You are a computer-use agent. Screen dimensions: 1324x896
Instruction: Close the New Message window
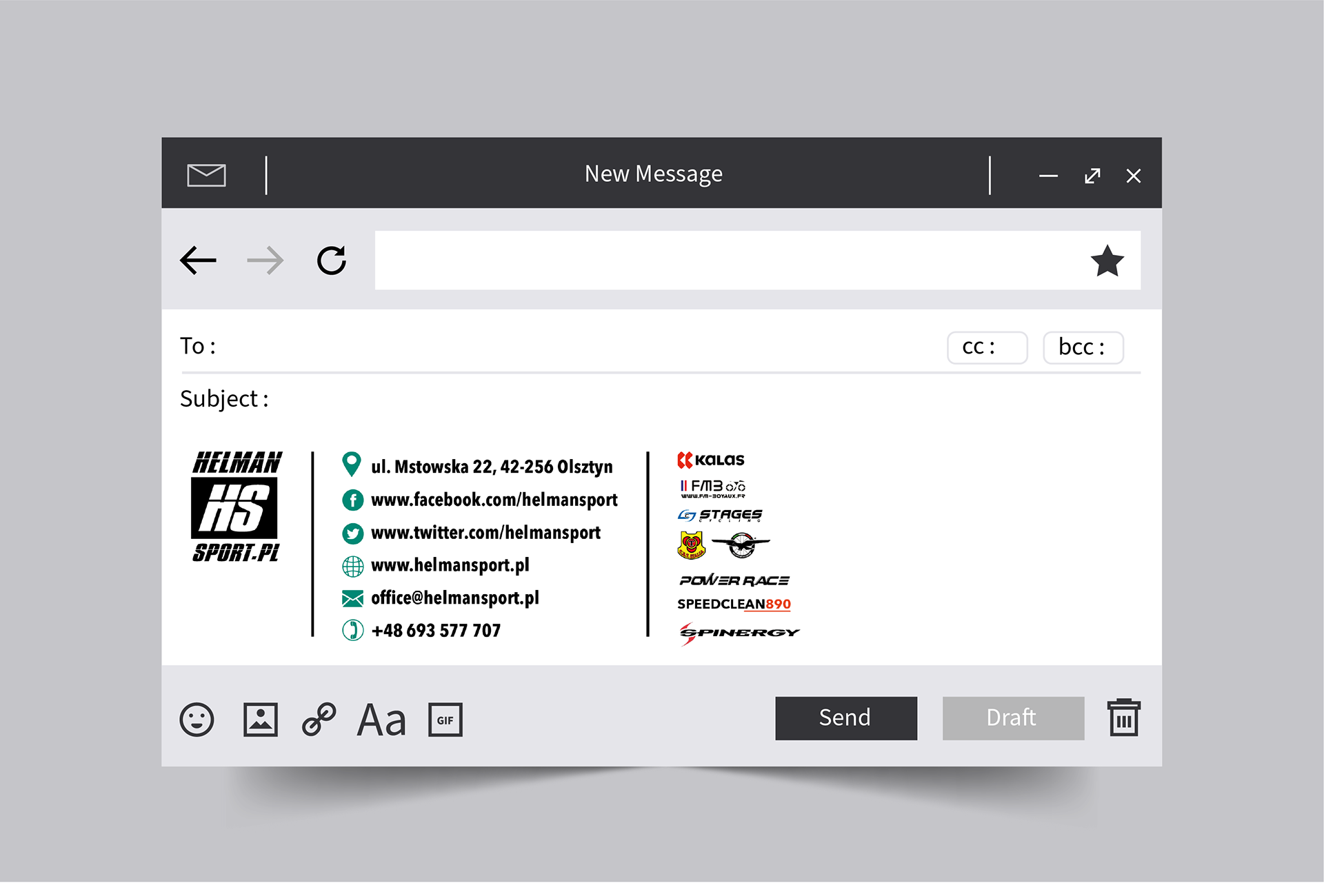tap(1134, 176)
